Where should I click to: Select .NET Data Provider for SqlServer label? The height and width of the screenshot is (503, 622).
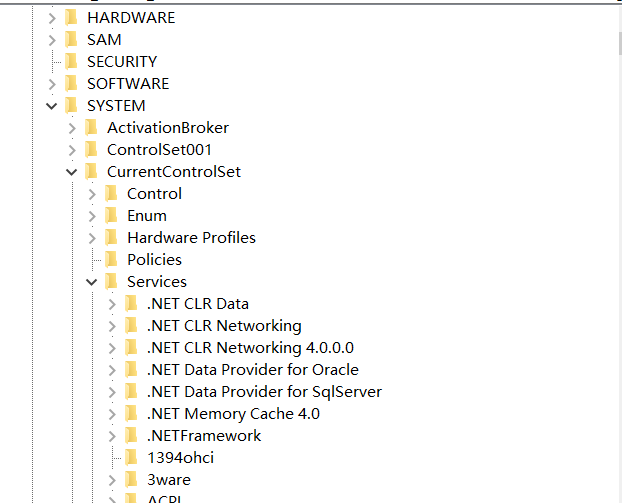point(264,392)
